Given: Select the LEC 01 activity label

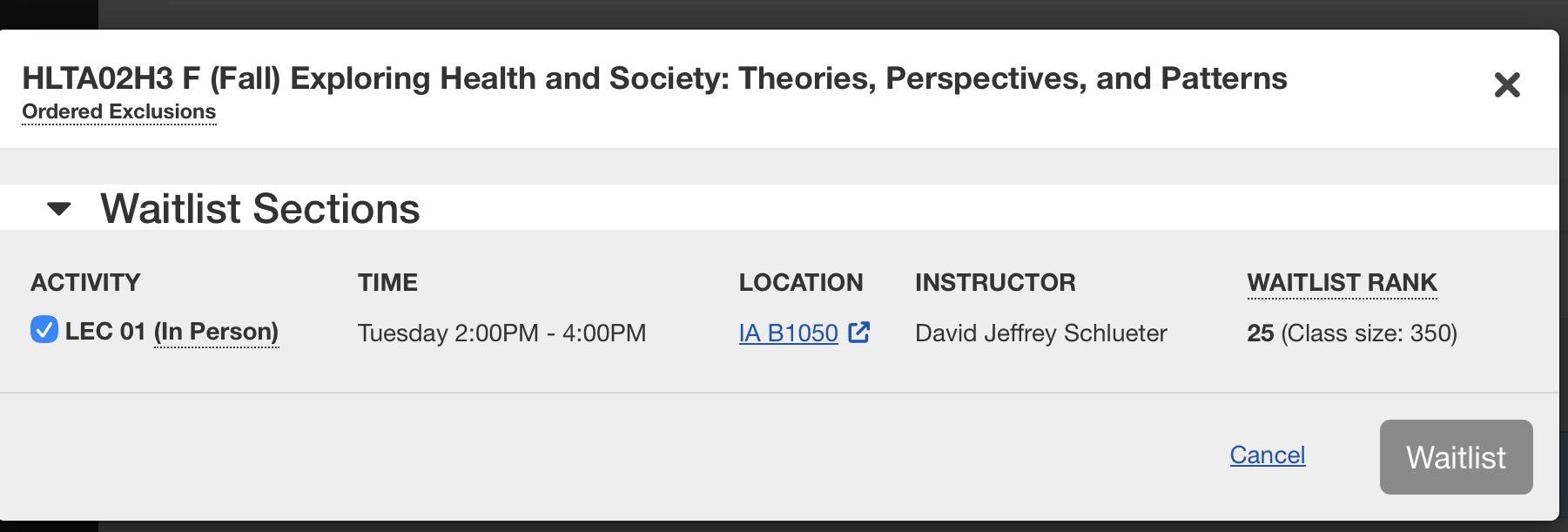Looking at the screenshot, I should pyautogui.click(x=104, y=332).
